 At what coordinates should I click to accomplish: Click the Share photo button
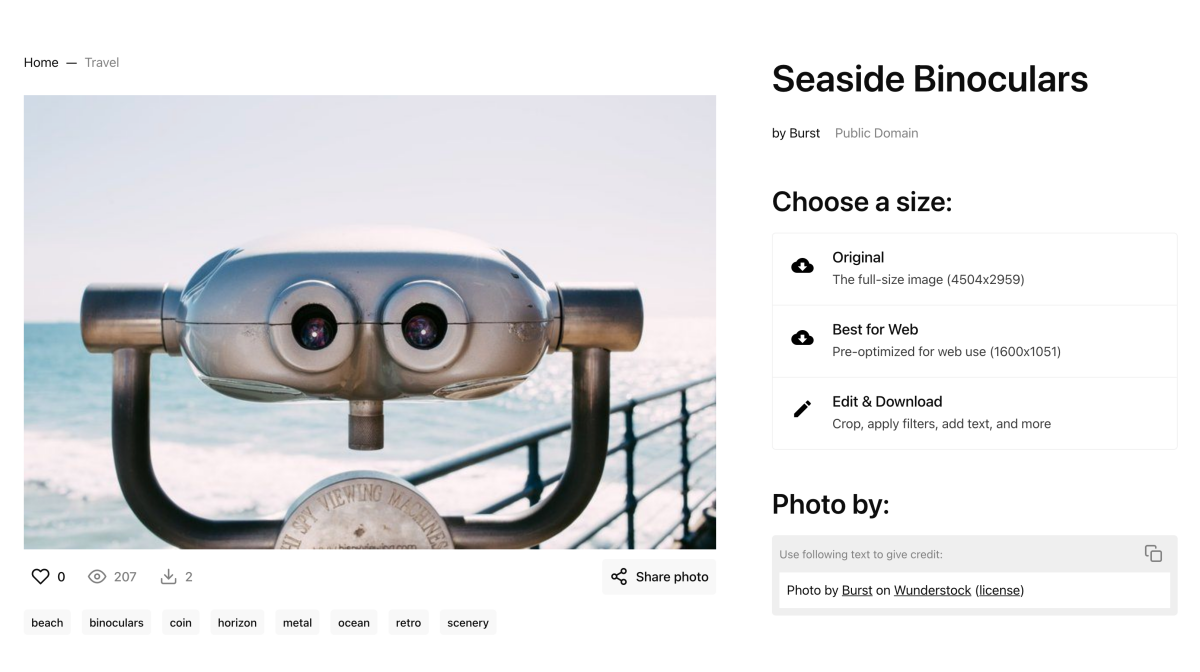[x=659, y=577]
